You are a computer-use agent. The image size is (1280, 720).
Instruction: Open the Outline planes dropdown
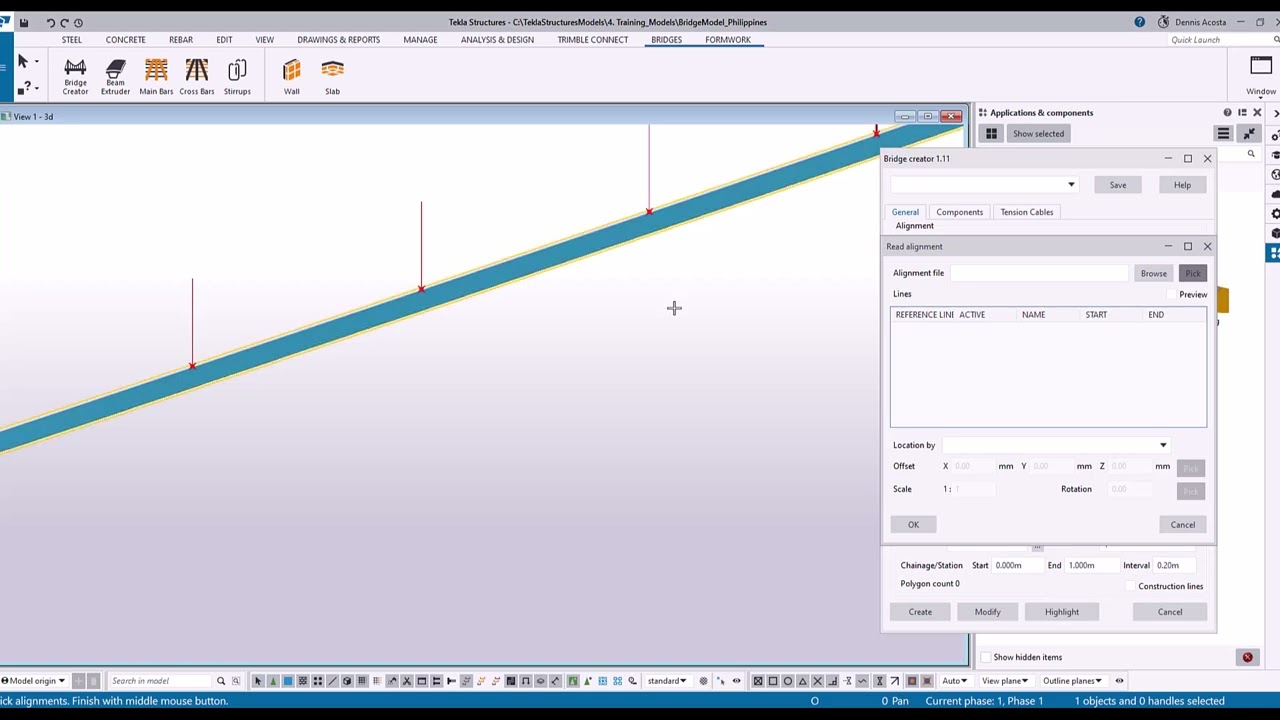[1072, 681]
